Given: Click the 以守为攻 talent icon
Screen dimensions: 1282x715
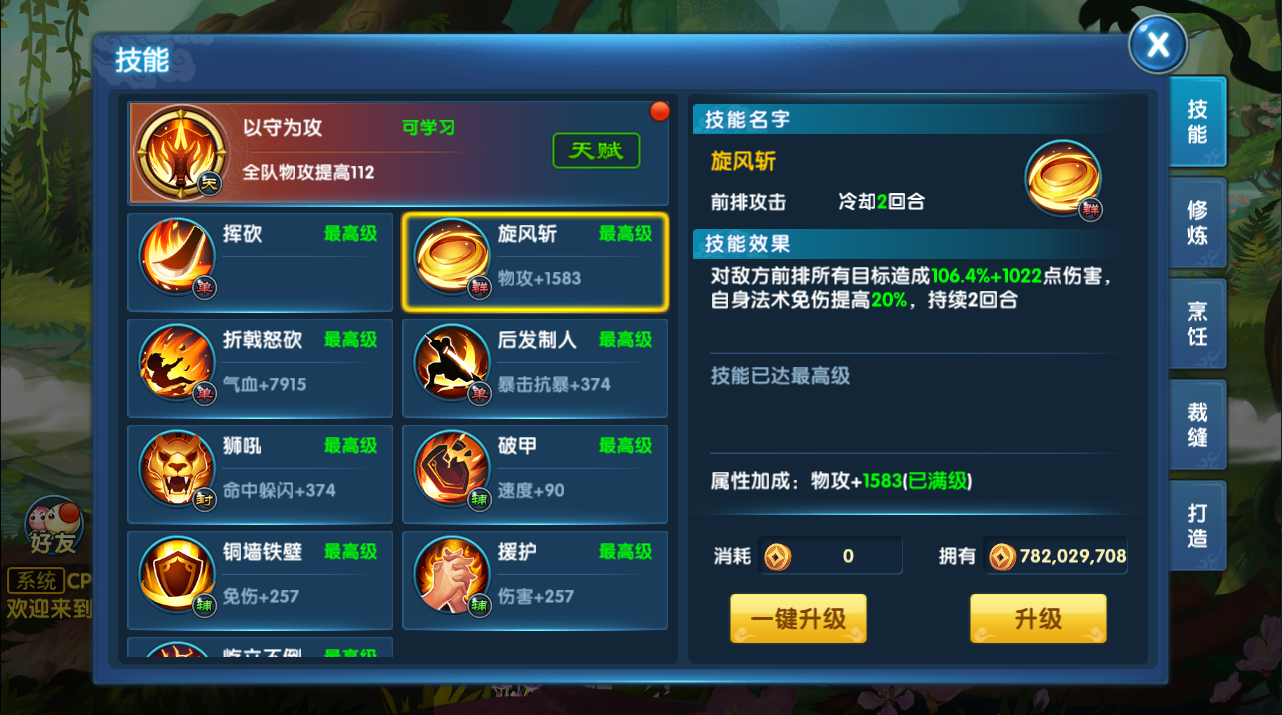Looking at the screenshot, I should point(180,152).
